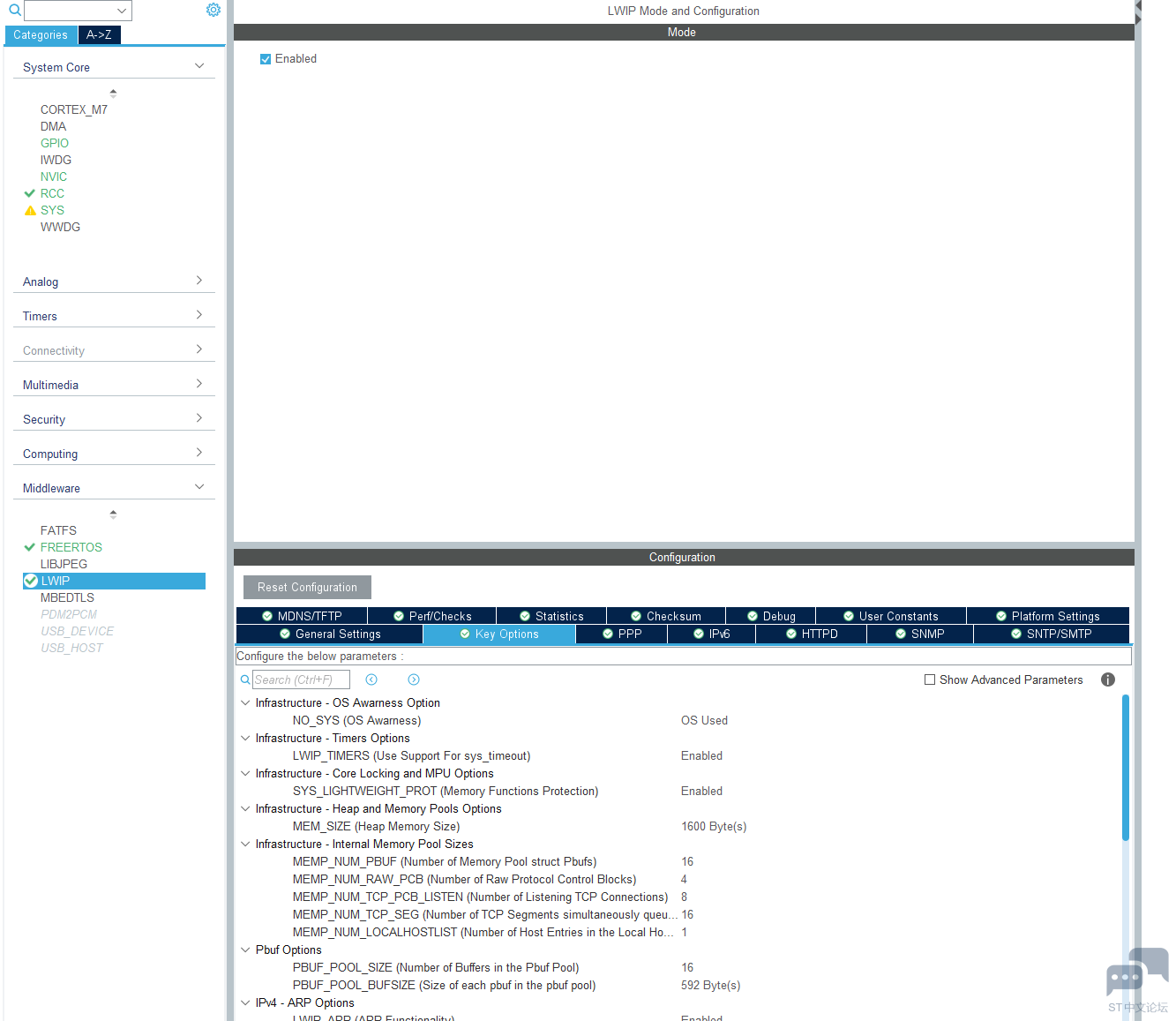Click the Reset Configuration button

coord(306,587)
